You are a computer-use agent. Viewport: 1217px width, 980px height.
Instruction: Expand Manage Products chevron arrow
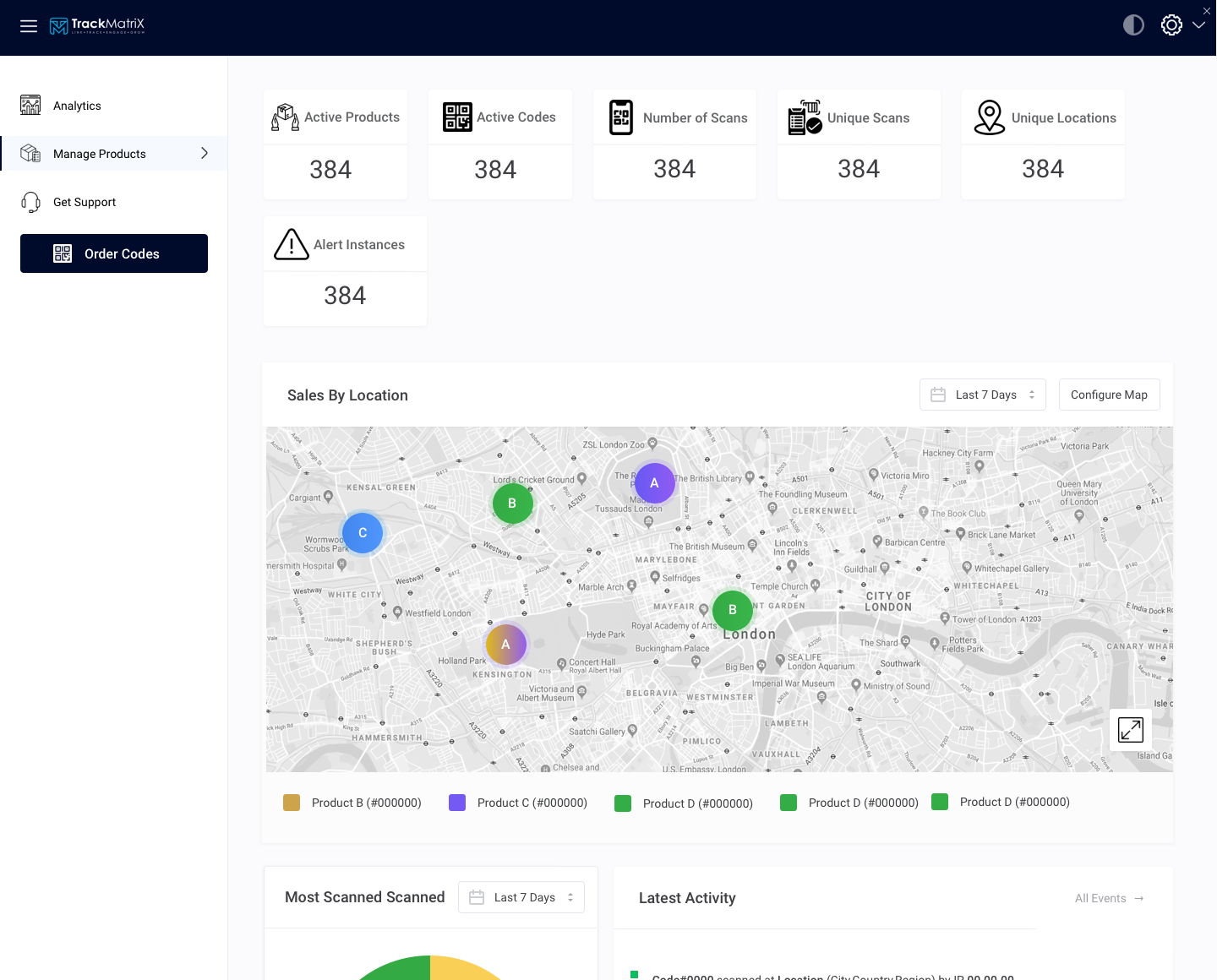click(204, 153)
